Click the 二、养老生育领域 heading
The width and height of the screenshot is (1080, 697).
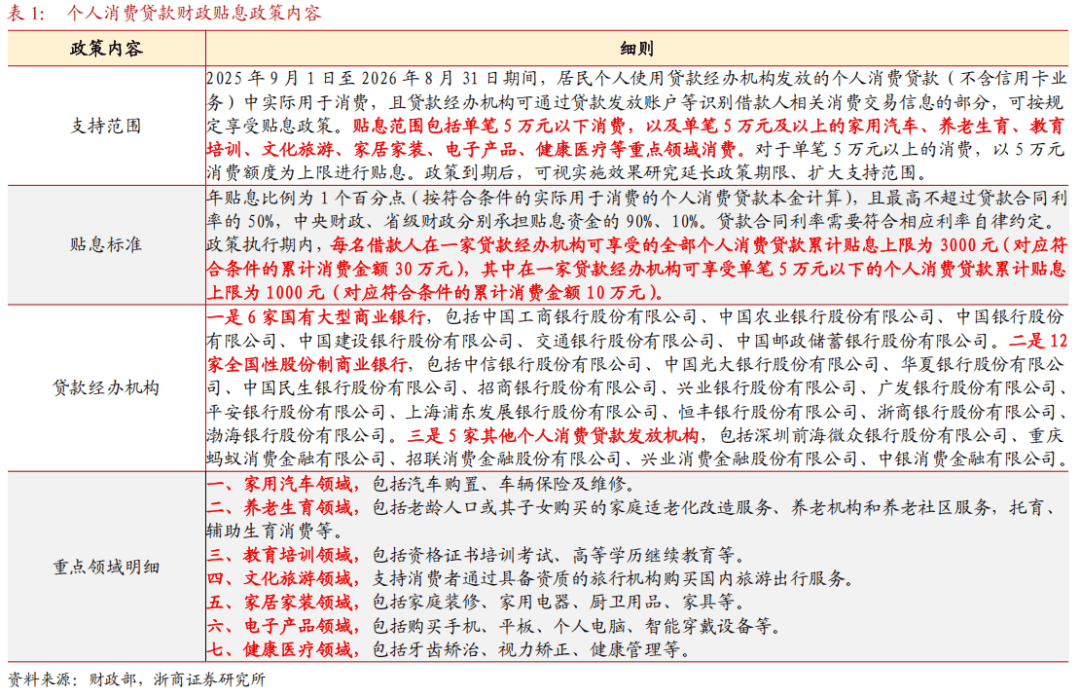tap(280, 508)
